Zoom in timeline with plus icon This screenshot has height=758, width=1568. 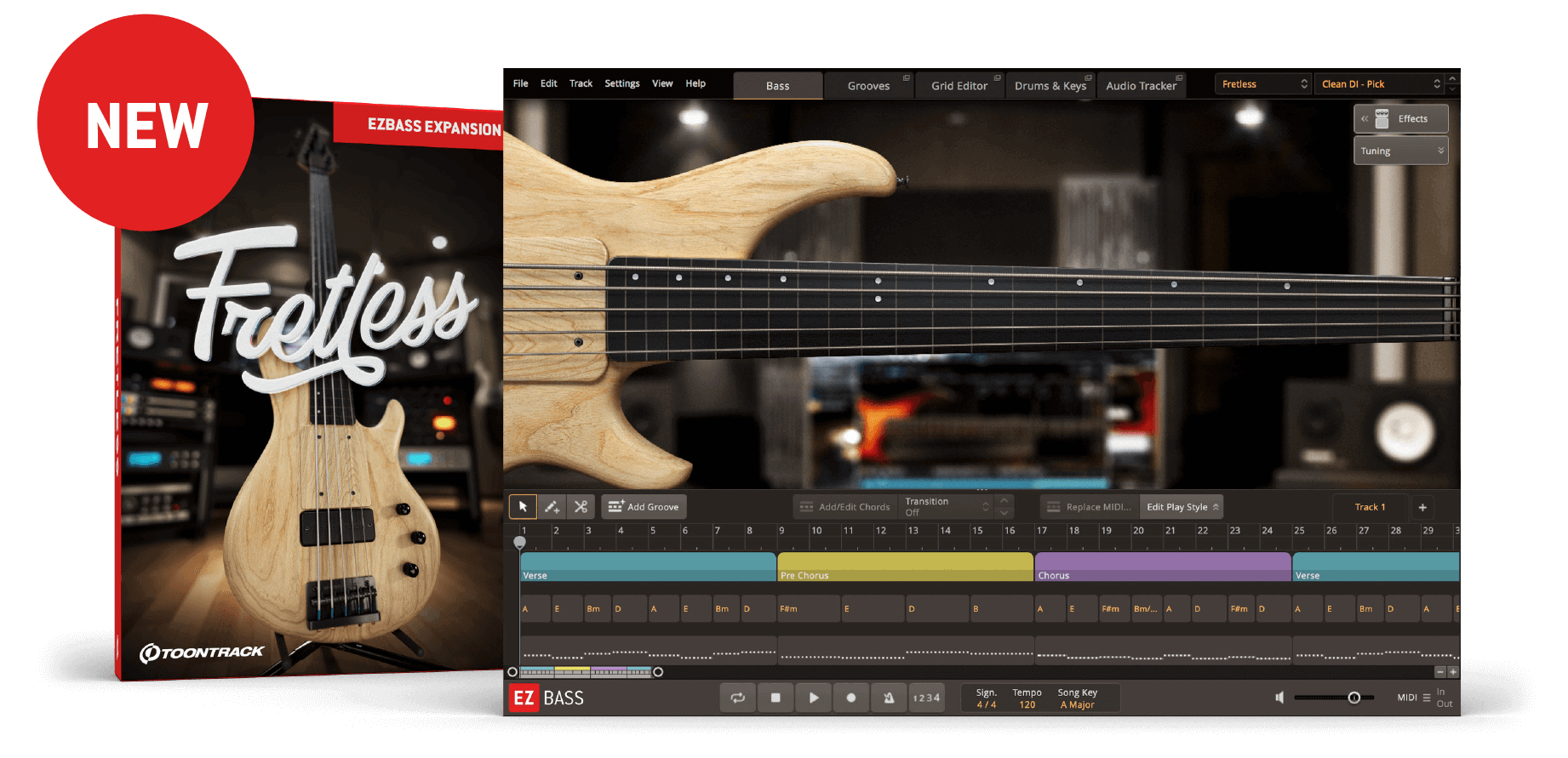1453,672
